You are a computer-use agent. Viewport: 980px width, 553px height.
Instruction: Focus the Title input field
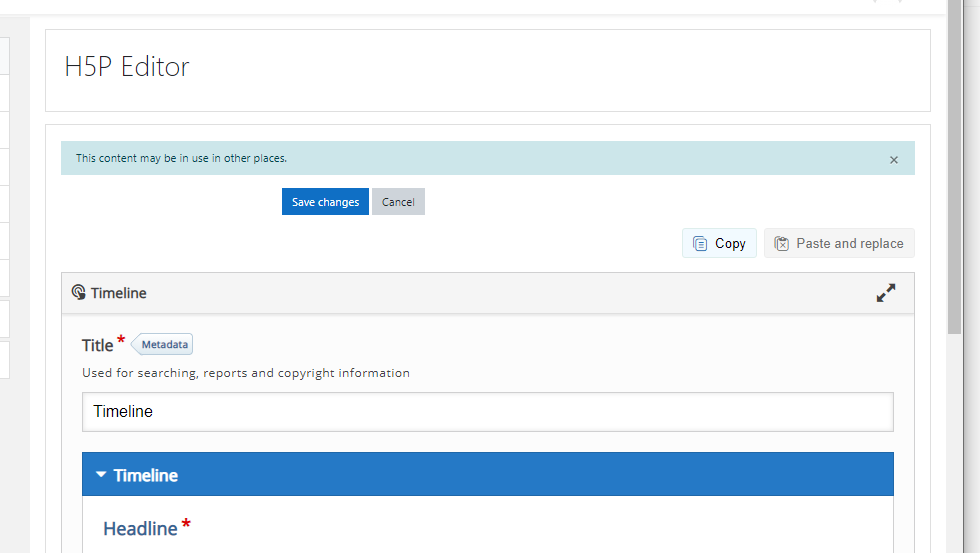click(x=488, y=412)
